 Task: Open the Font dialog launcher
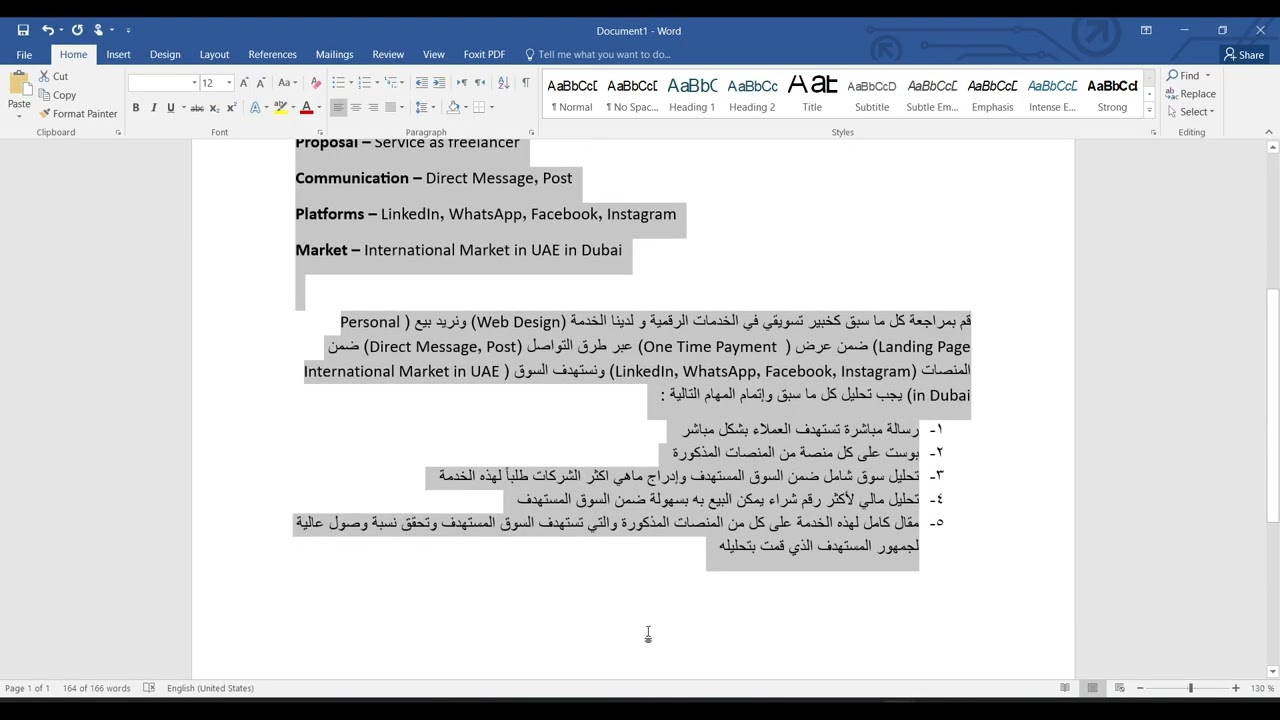(320, 132)
